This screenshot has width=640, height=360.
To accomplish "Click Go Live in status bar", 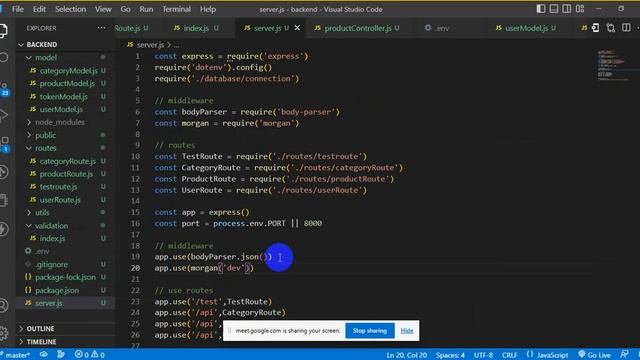I will [595, 355].
